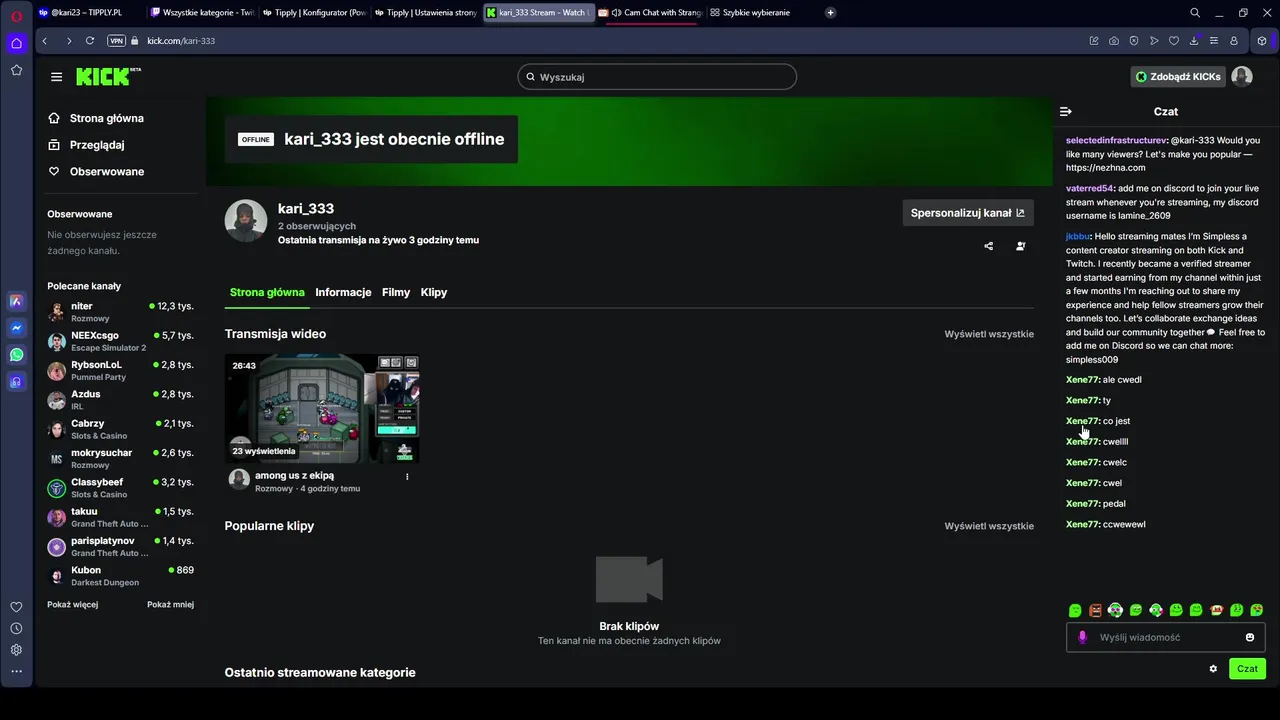The width and height of the screenshot is (1280, 720).
Task: Collapse recommended channels with Pokaż mniej
Action: 170,604
